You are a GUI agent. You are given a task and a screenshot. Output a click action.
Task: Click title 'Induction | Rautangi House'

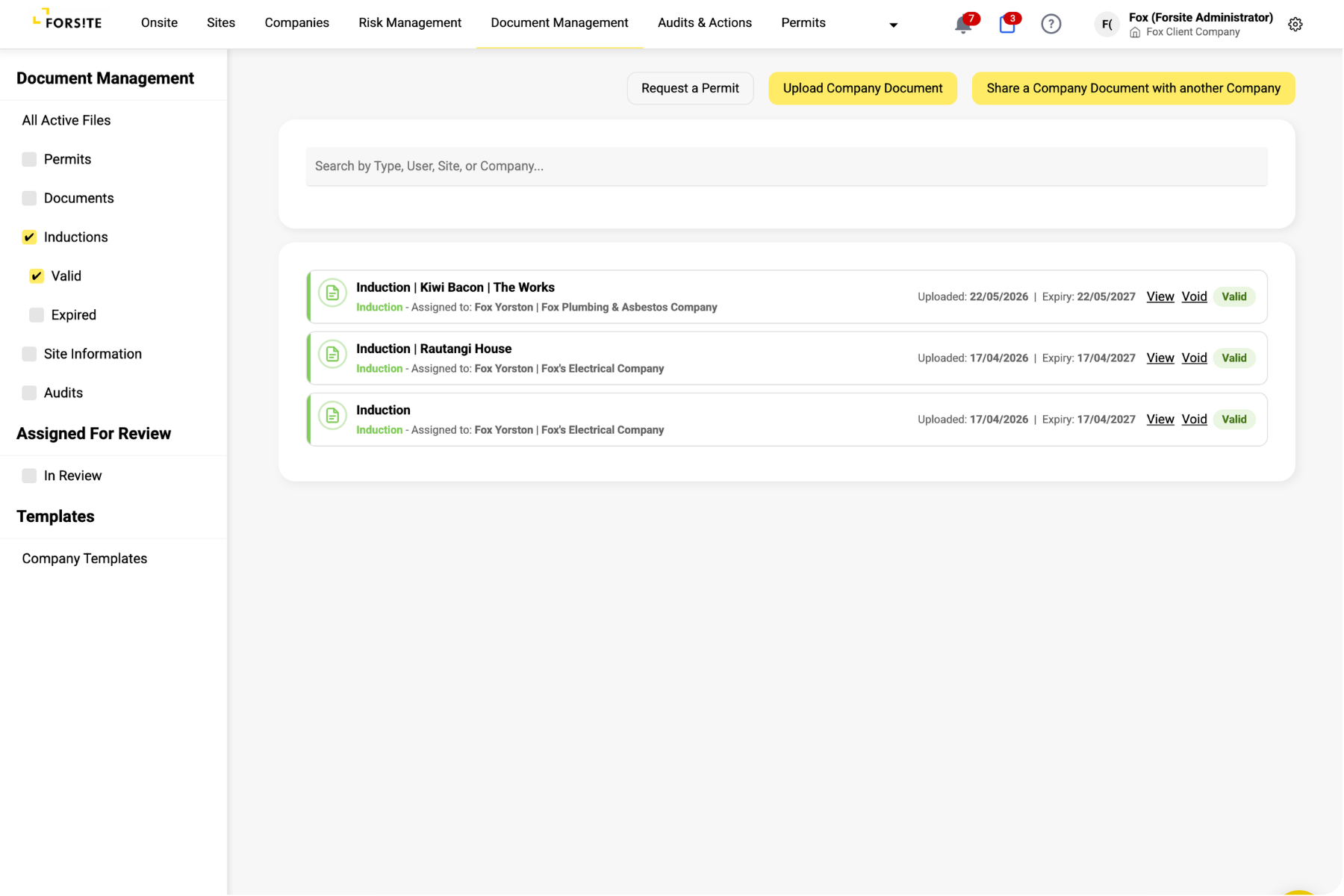[x=434, y=349]
